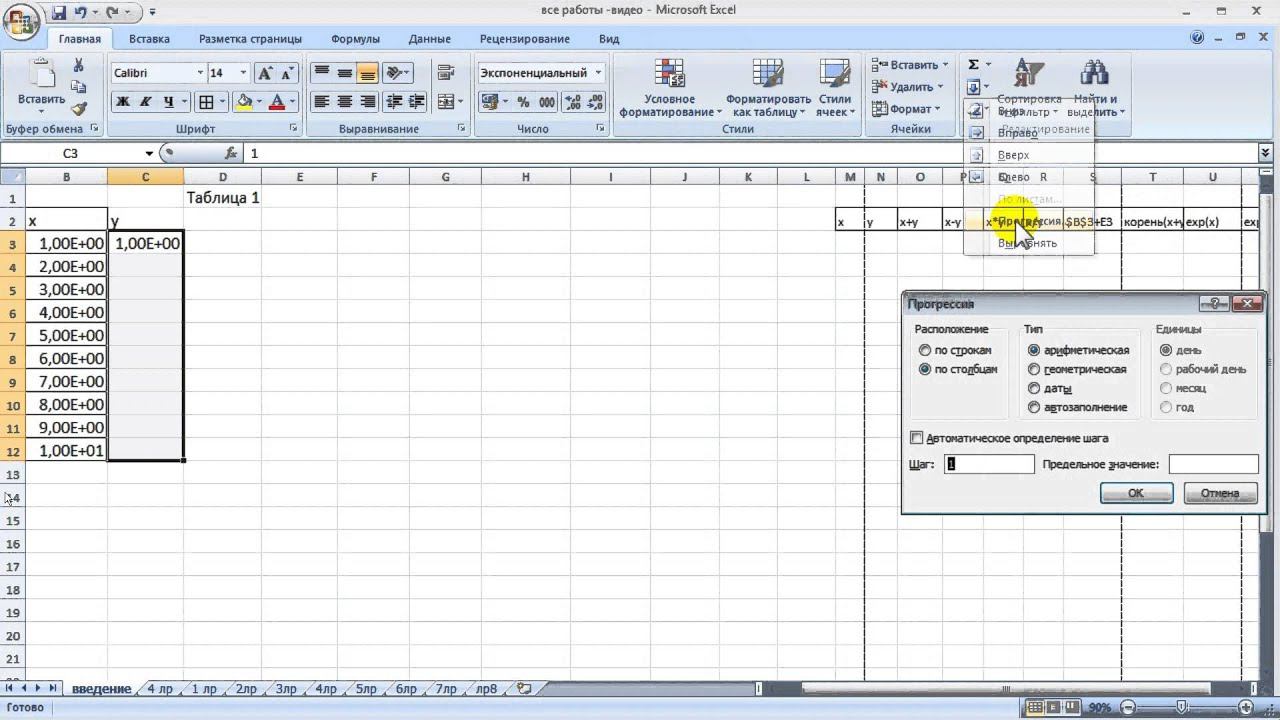Click the Предельное значение input field

(1213, 464)
